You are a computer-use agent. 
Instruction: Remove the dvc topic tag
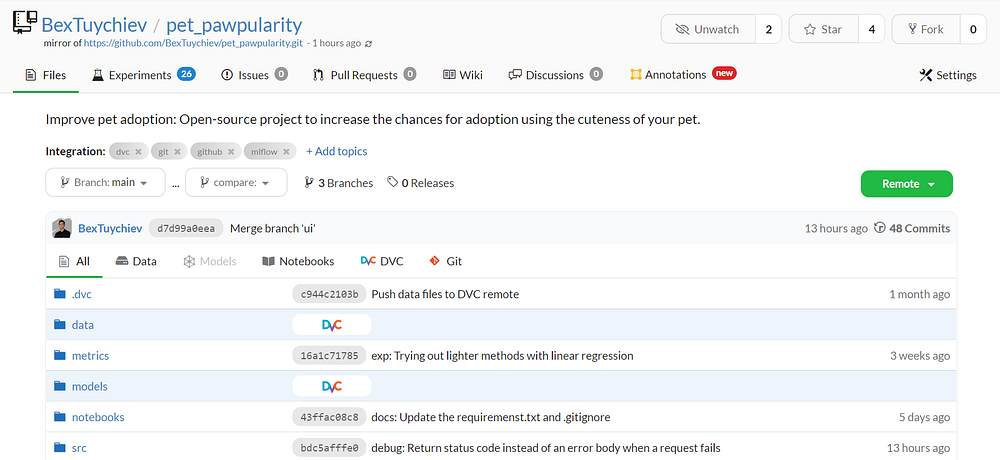point(139,152)
